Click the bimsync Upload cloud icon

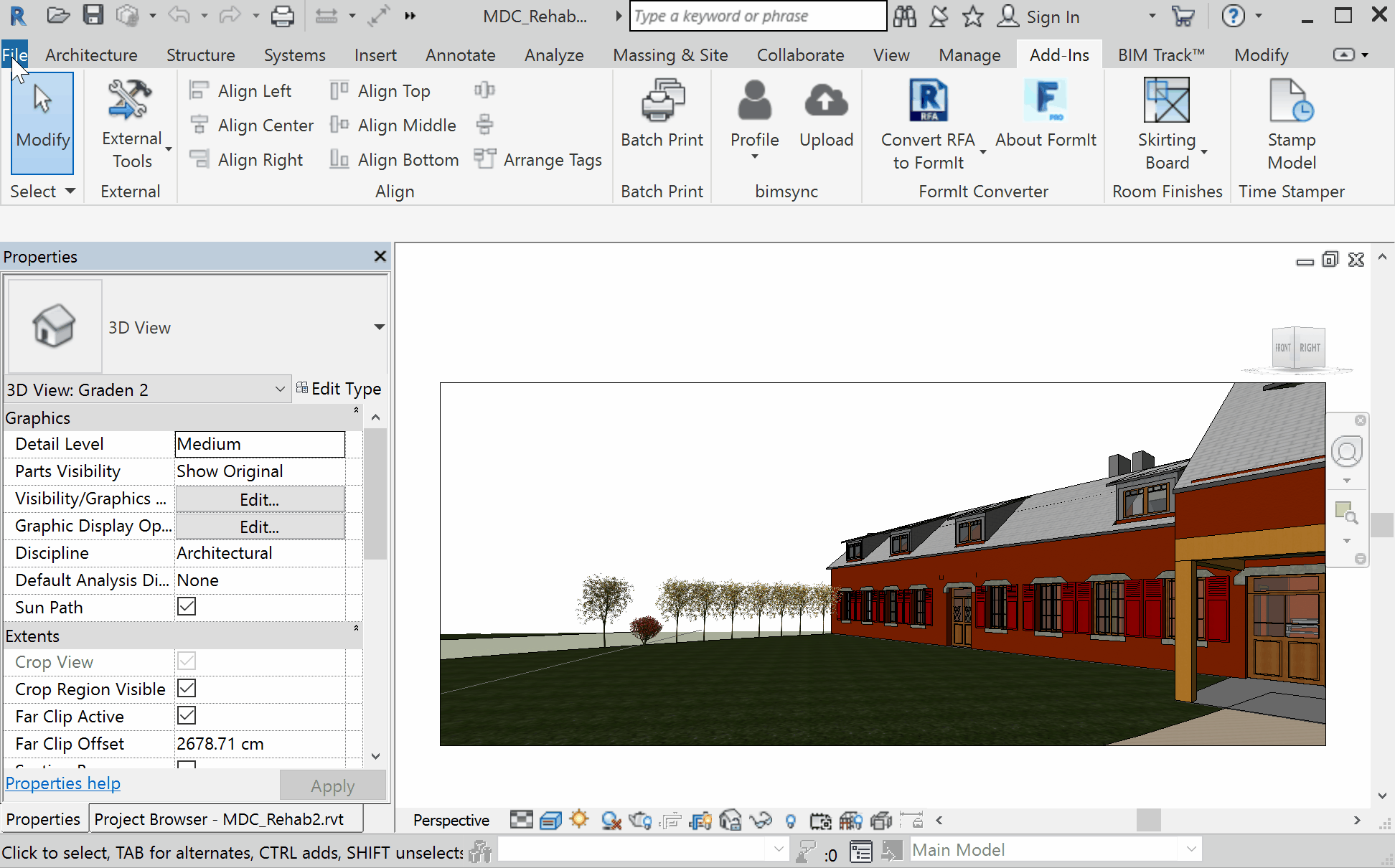tap(826, 100)
